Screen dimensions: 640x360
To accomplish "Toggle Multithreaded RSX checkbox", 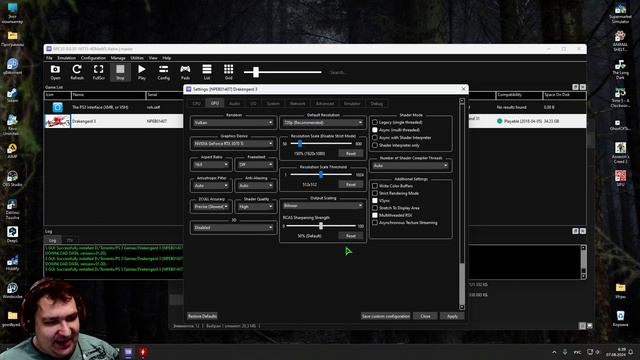I will [392, 215].
